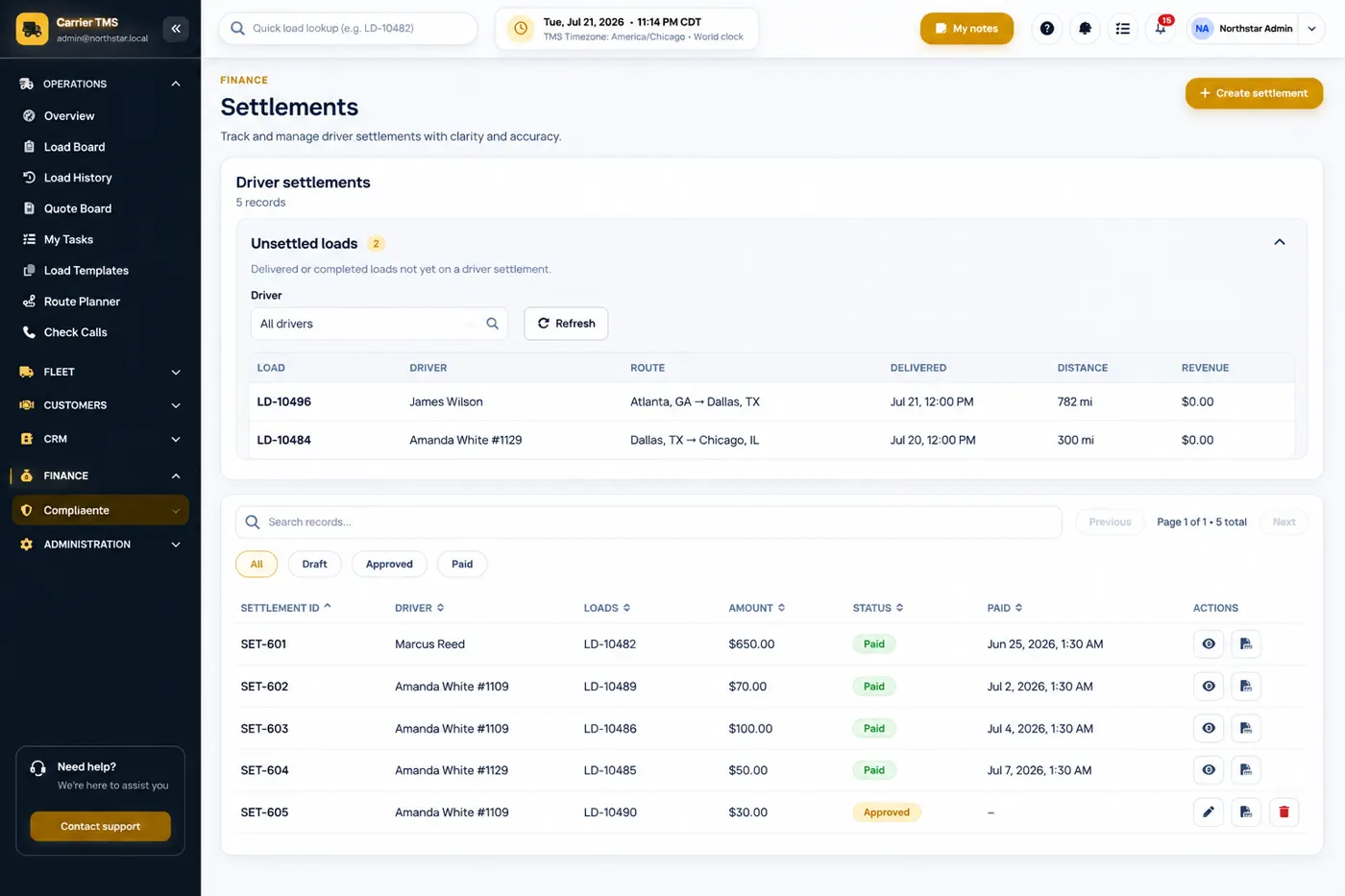This screenshot has width=1345, height=896.
Task: Collapse the Unsettled loads panel chevron
Action: coord(1279,242)
